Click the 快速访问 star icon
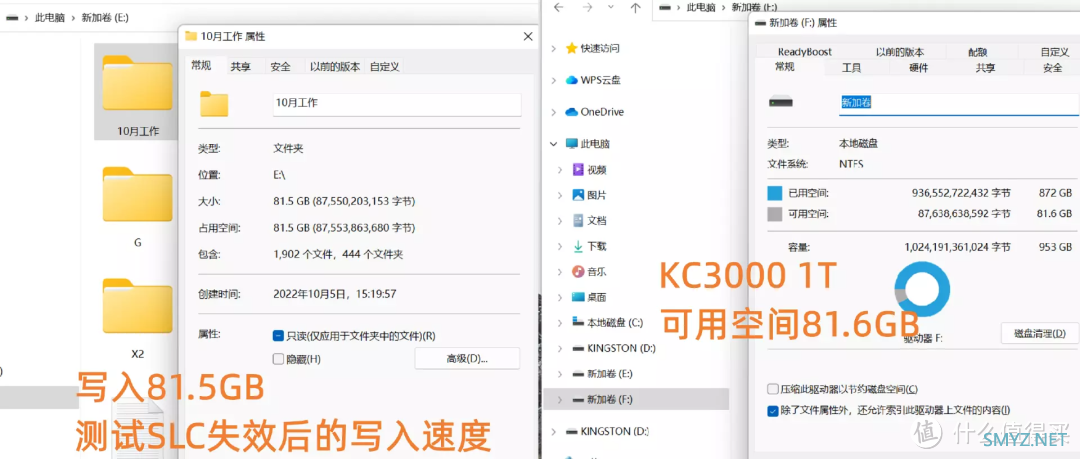 click(571, 48)
